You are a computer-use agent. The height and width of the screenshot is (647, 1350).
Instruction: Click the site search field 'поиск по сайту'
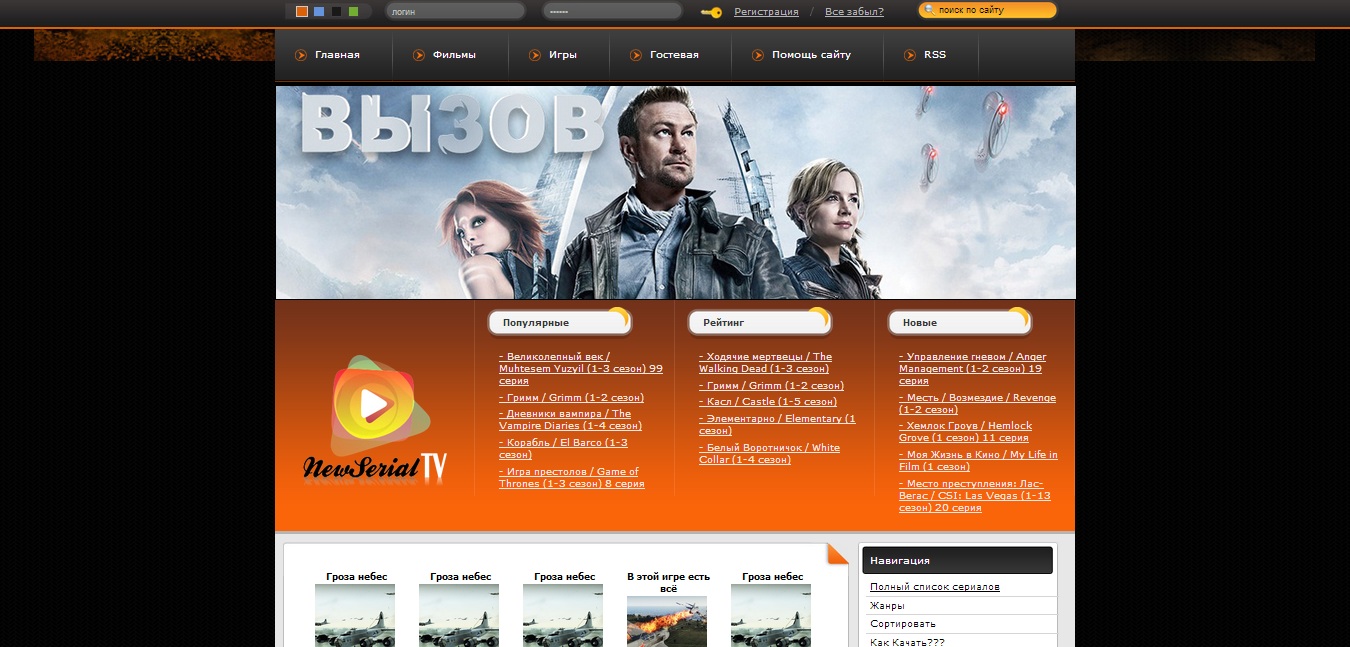[987, 10]
